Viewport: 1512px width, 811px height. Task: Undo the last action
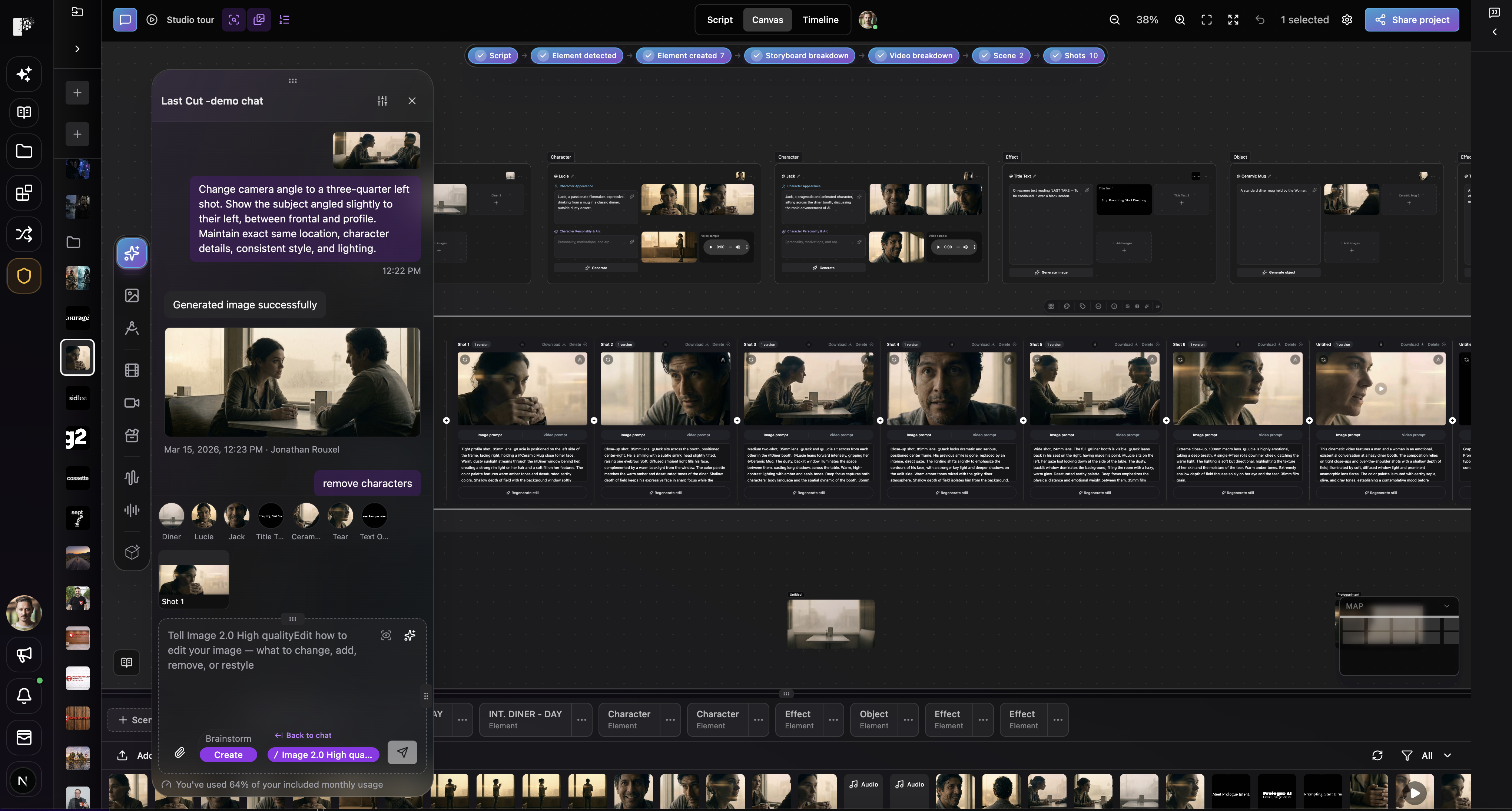point(1260,19)
